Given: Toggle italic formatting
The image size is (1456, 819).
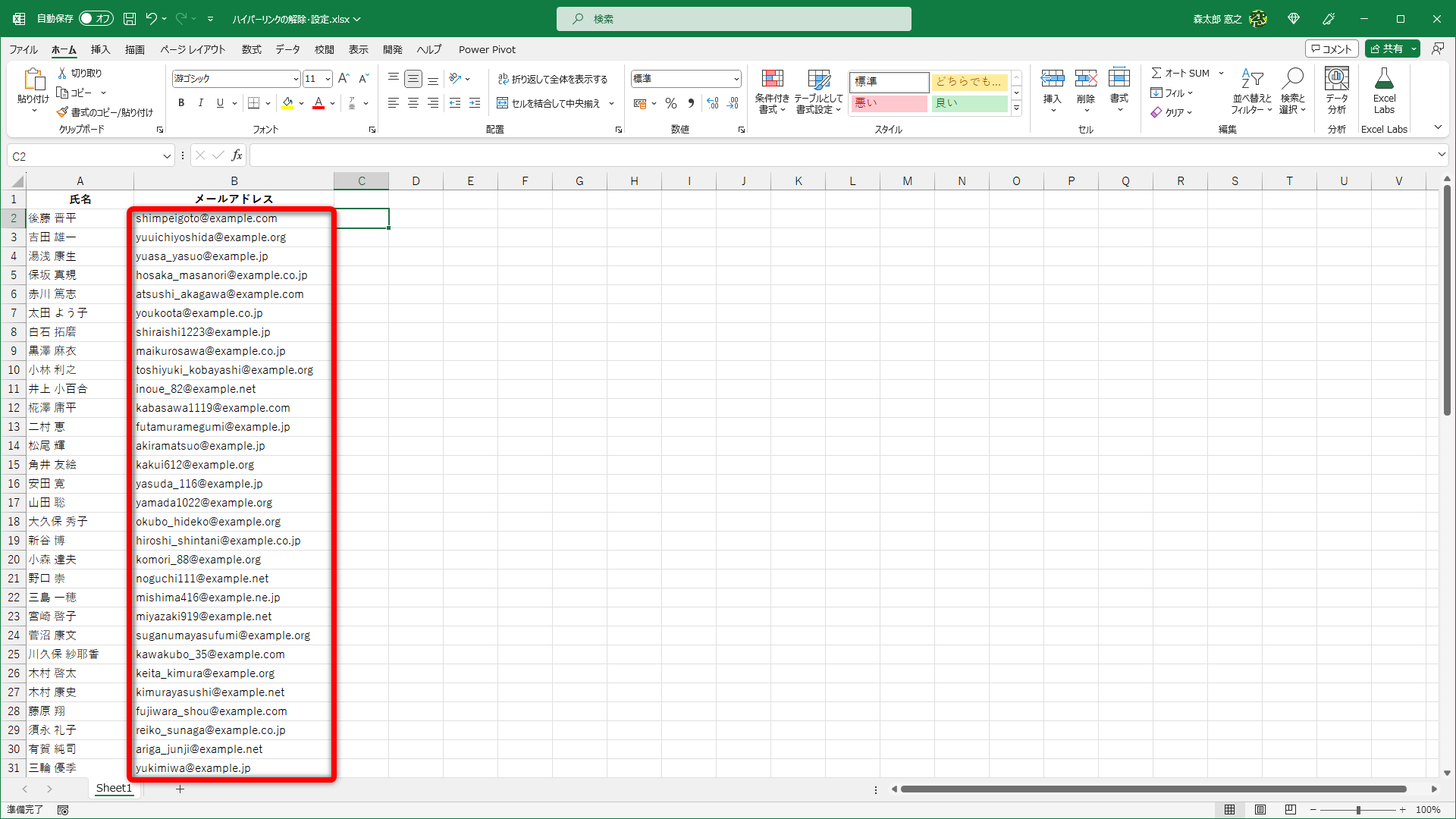Looking at the screenshot, I should [200, 103].
